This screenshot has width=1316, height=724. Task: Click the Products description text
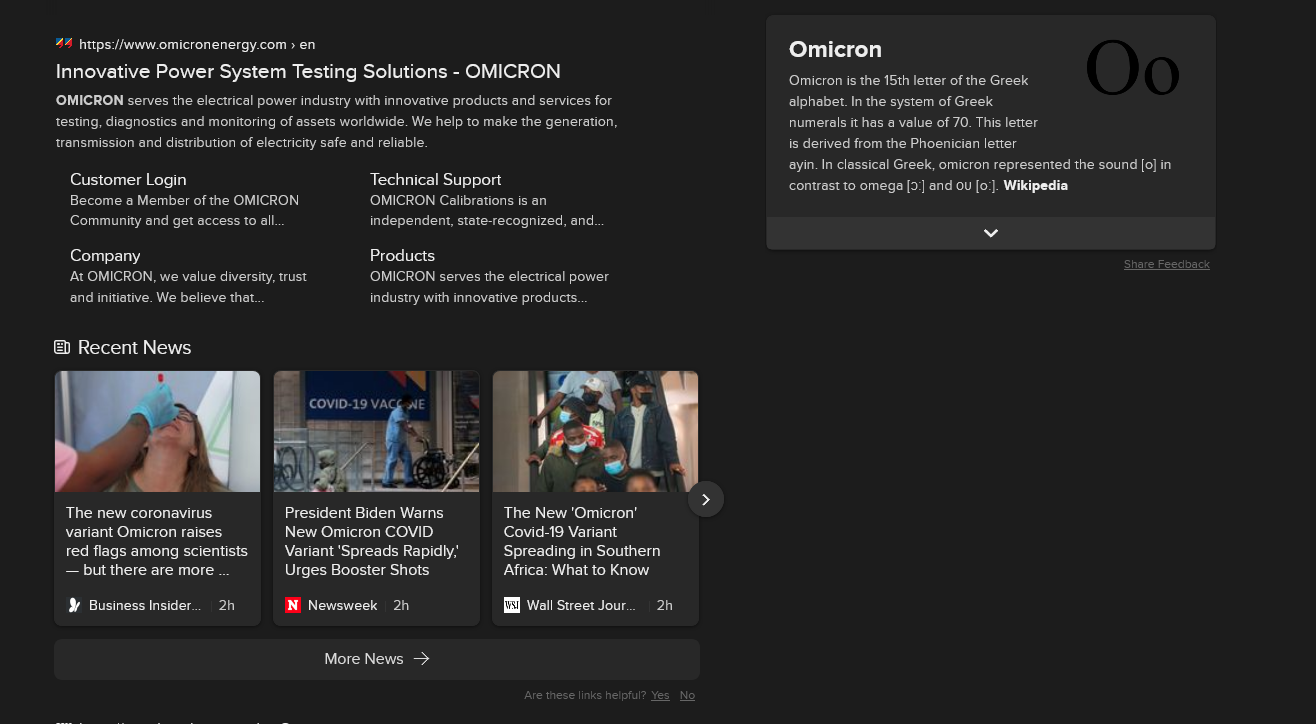489,286
